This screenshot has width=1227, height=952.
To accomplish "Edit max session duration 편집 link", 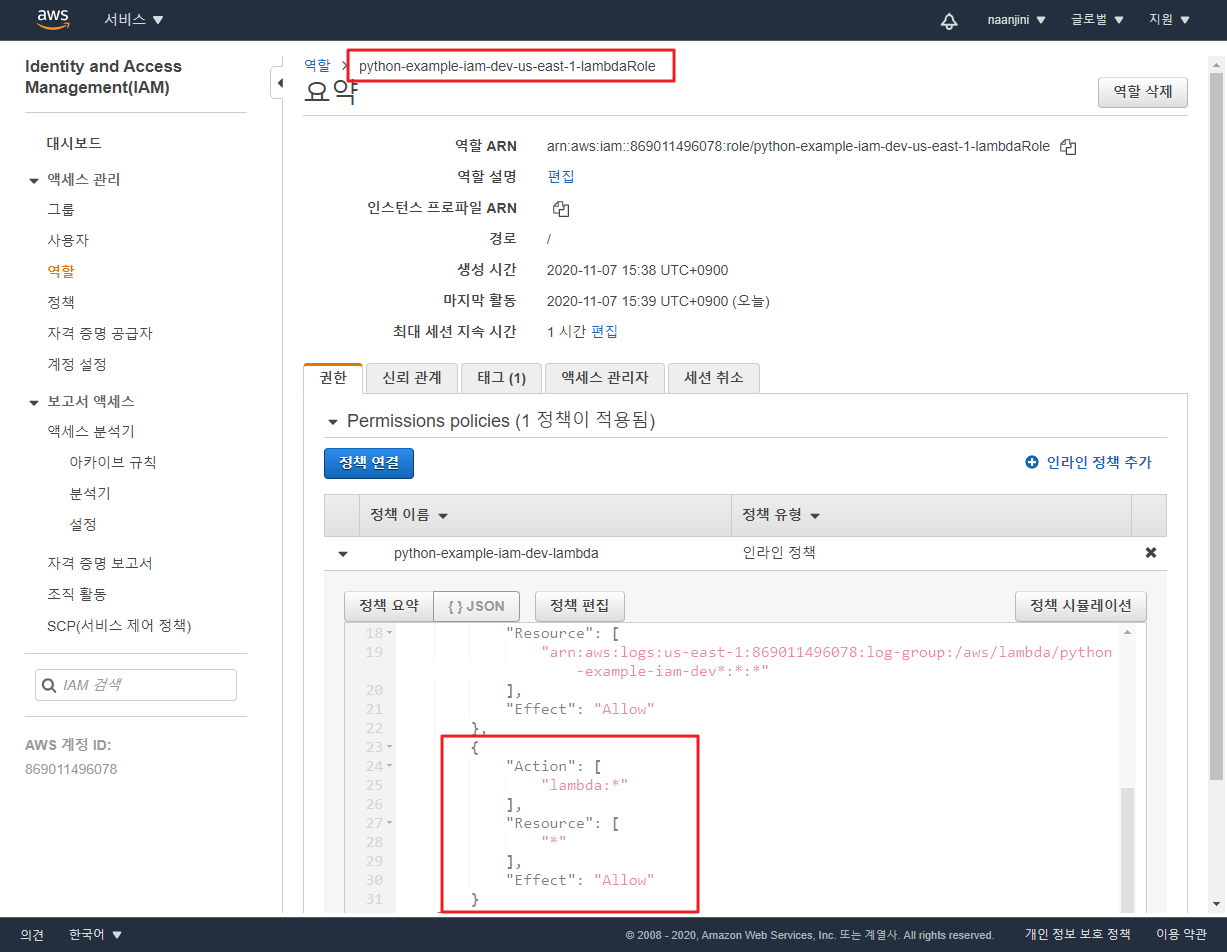I will pyautogui.click(x=605, y=332).
